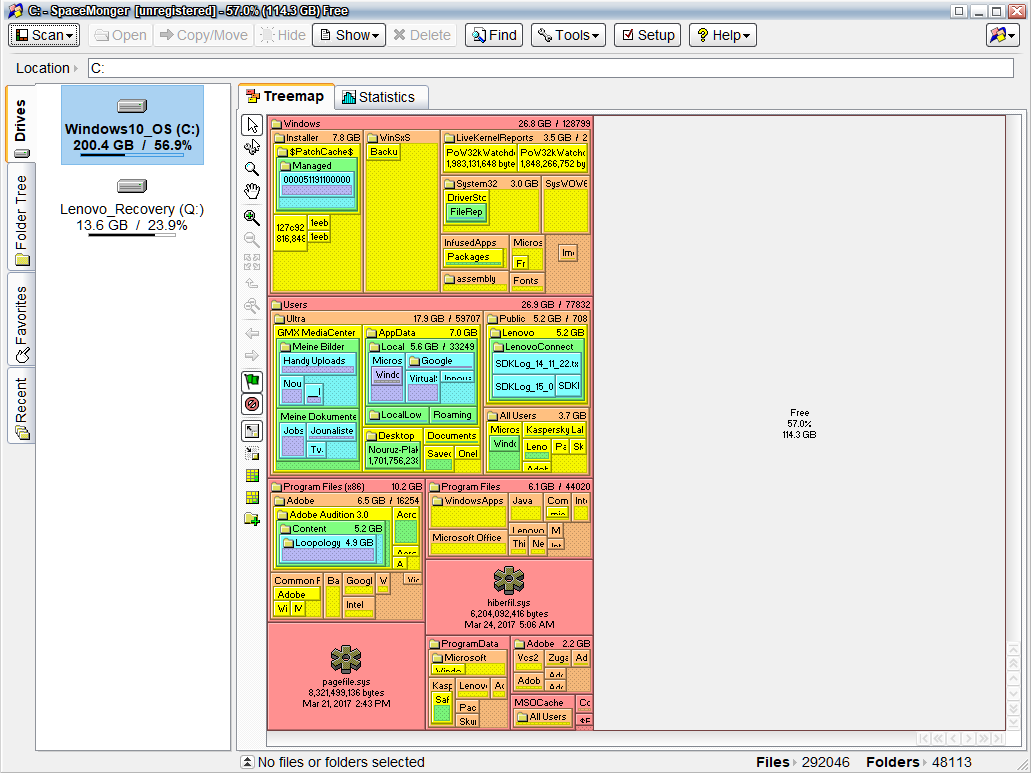
Task: Select the pagefile.sys block in treemap
Action: click(x=347, y=676)
